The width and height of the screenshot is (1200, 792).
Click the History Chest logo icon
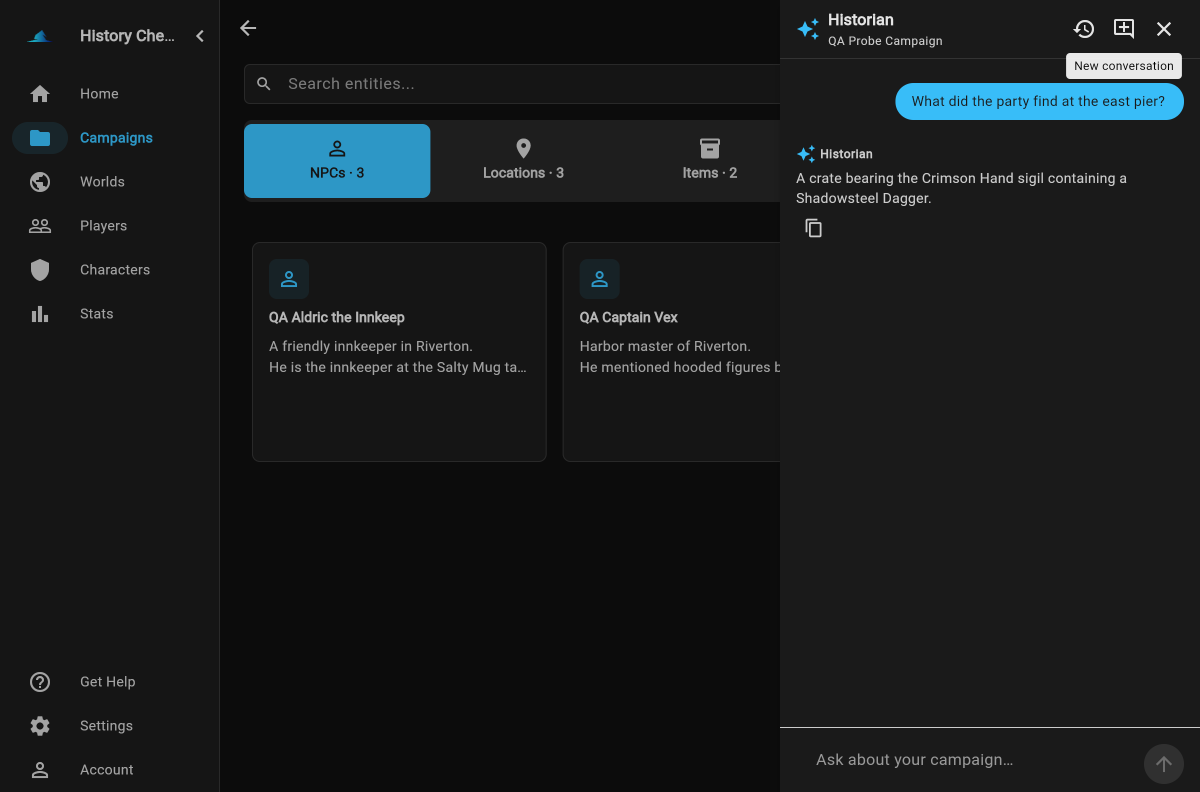click(39, 36)
